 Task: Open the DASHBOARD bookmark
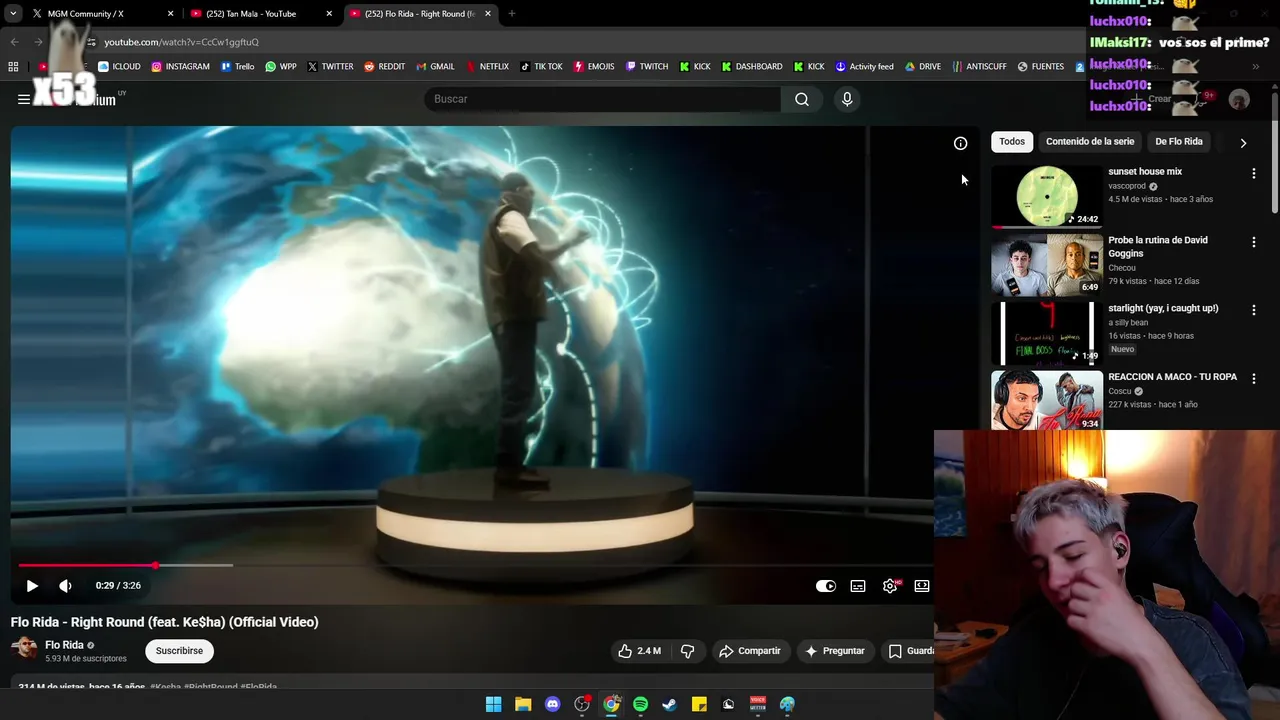point(752,67)
